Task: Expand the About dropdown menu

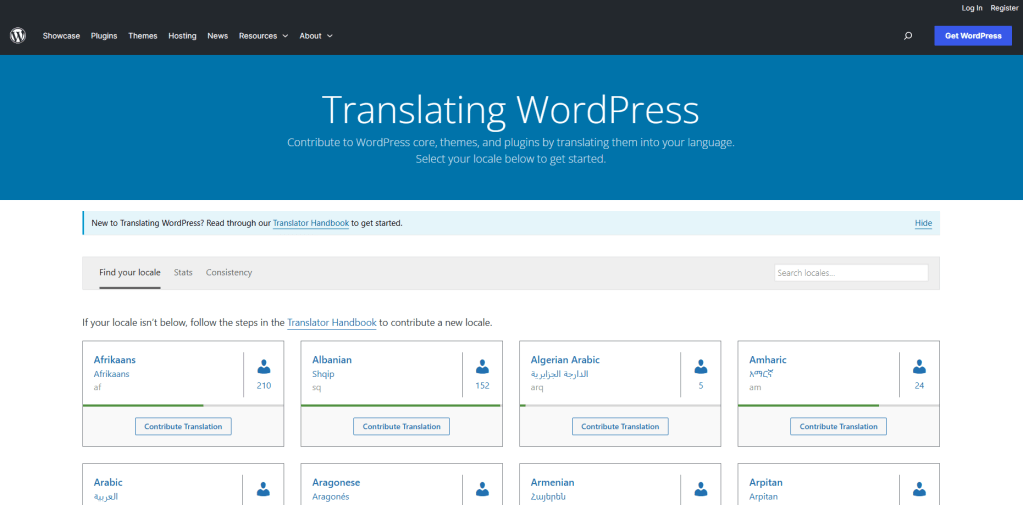Action: (316, 36)
